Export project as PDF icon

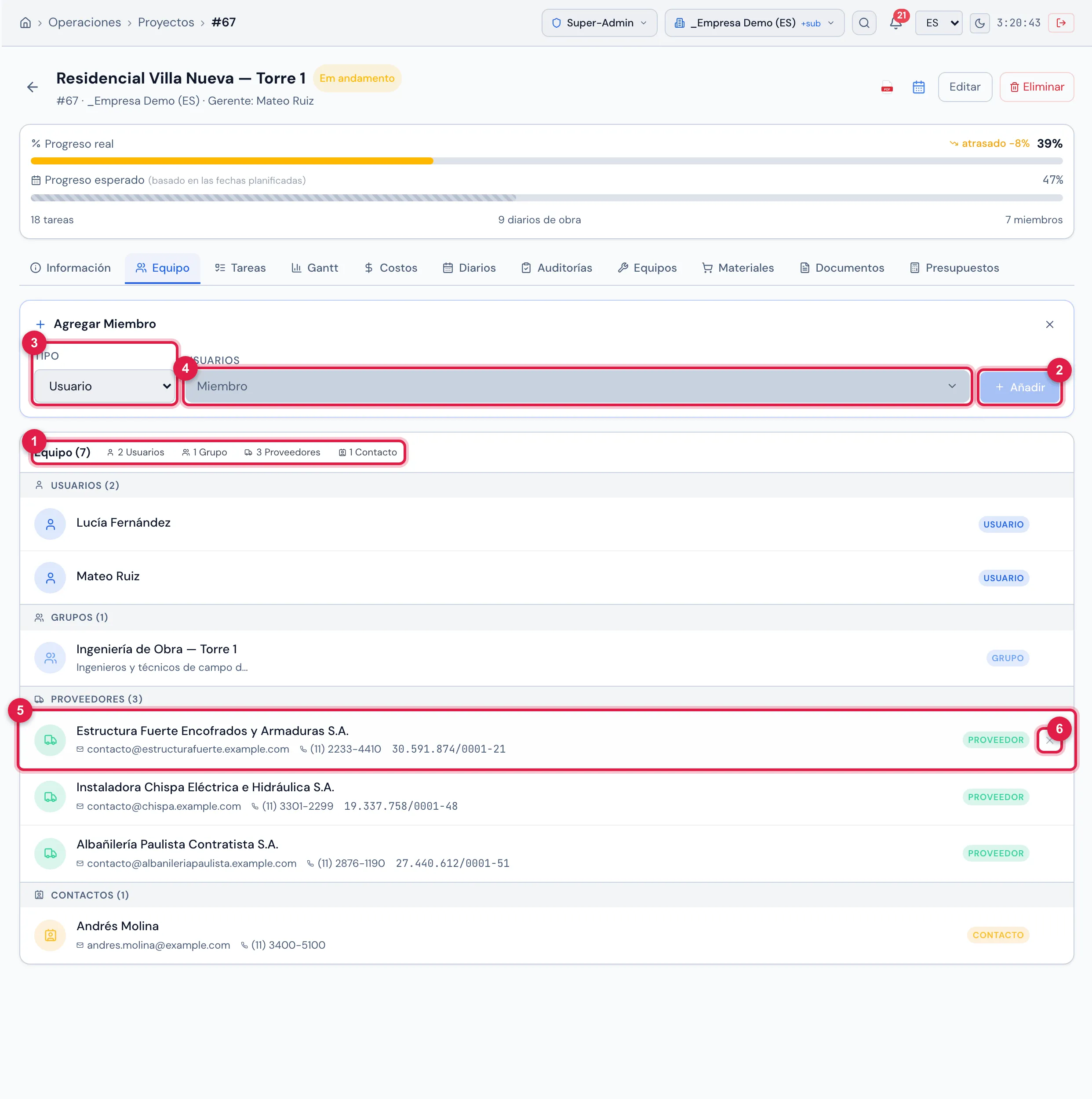click(887, 87)
